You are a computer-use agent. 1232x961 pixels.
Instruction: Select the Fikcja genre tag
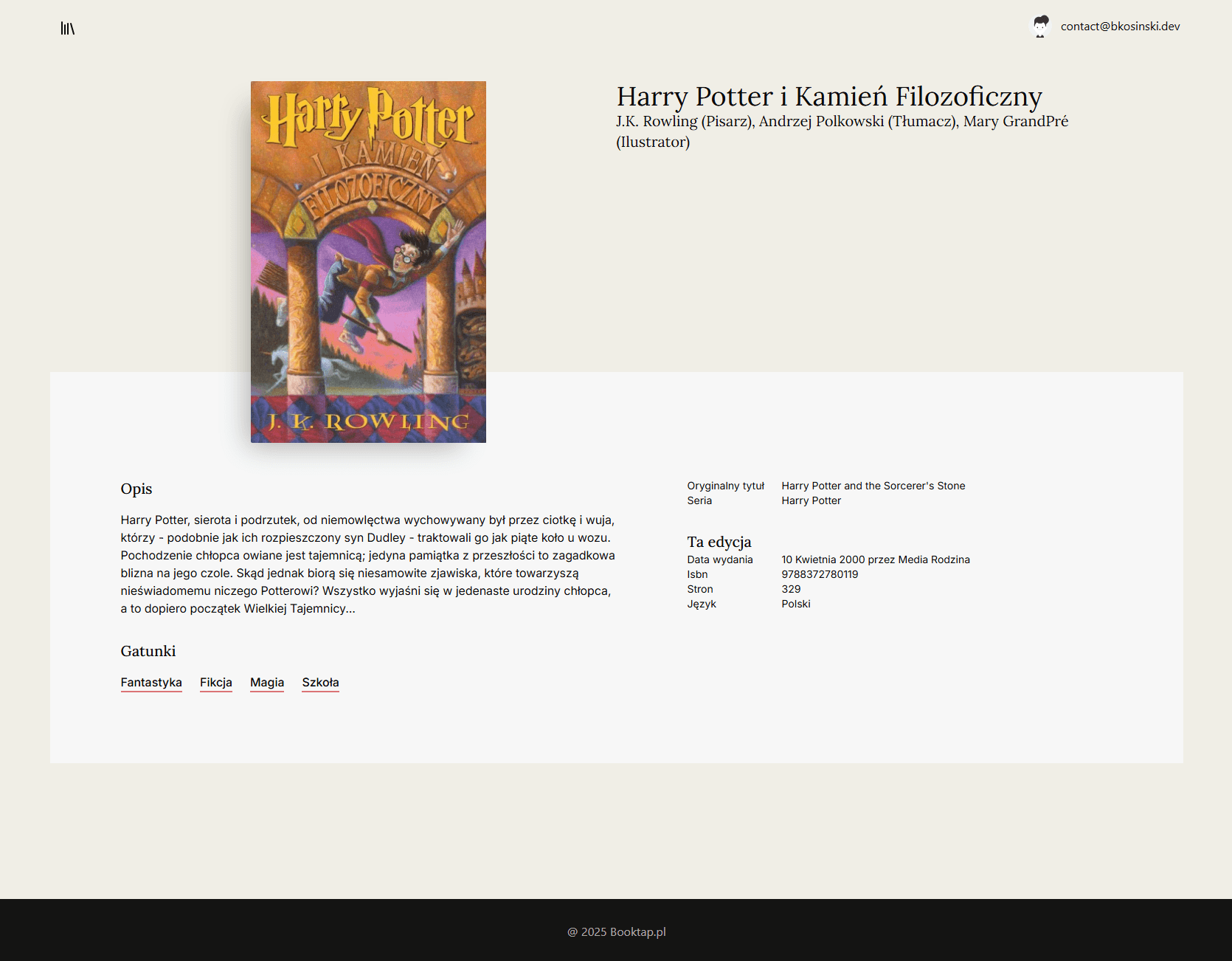pyautogui.click(x=215, y=682)
